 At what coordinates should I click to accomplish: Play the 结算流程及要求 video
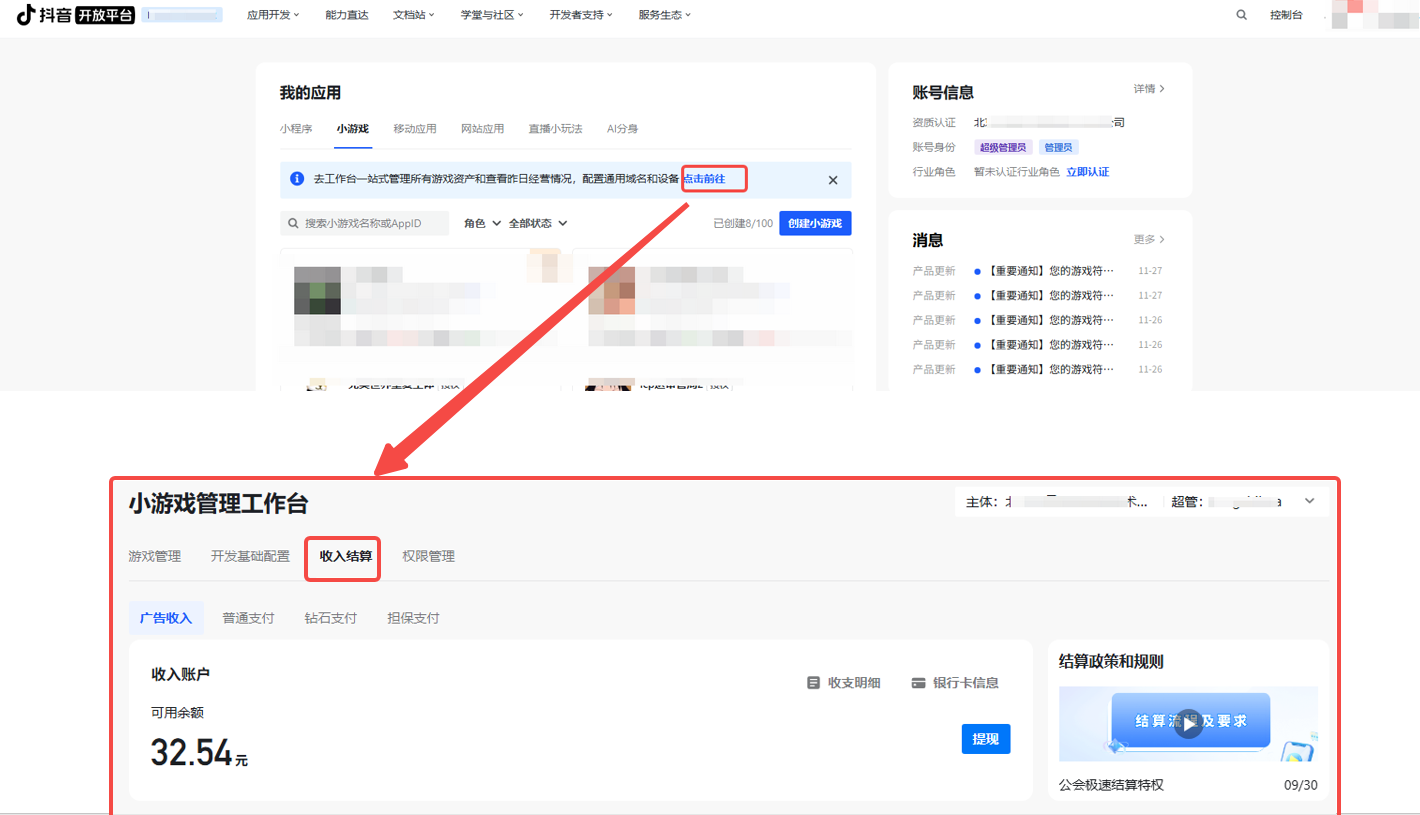1188,724
